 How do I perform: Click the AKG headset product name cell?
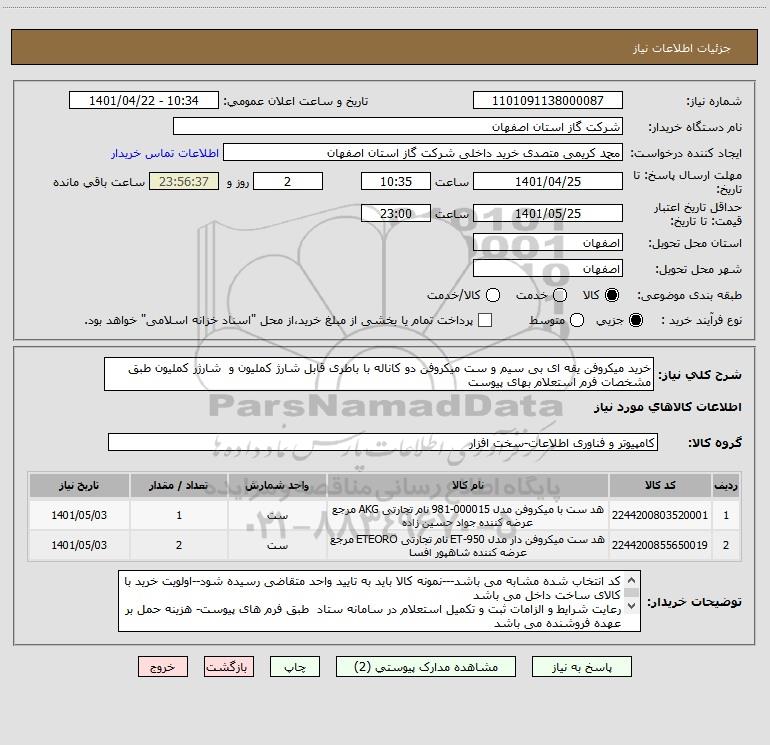pos(468,515)
